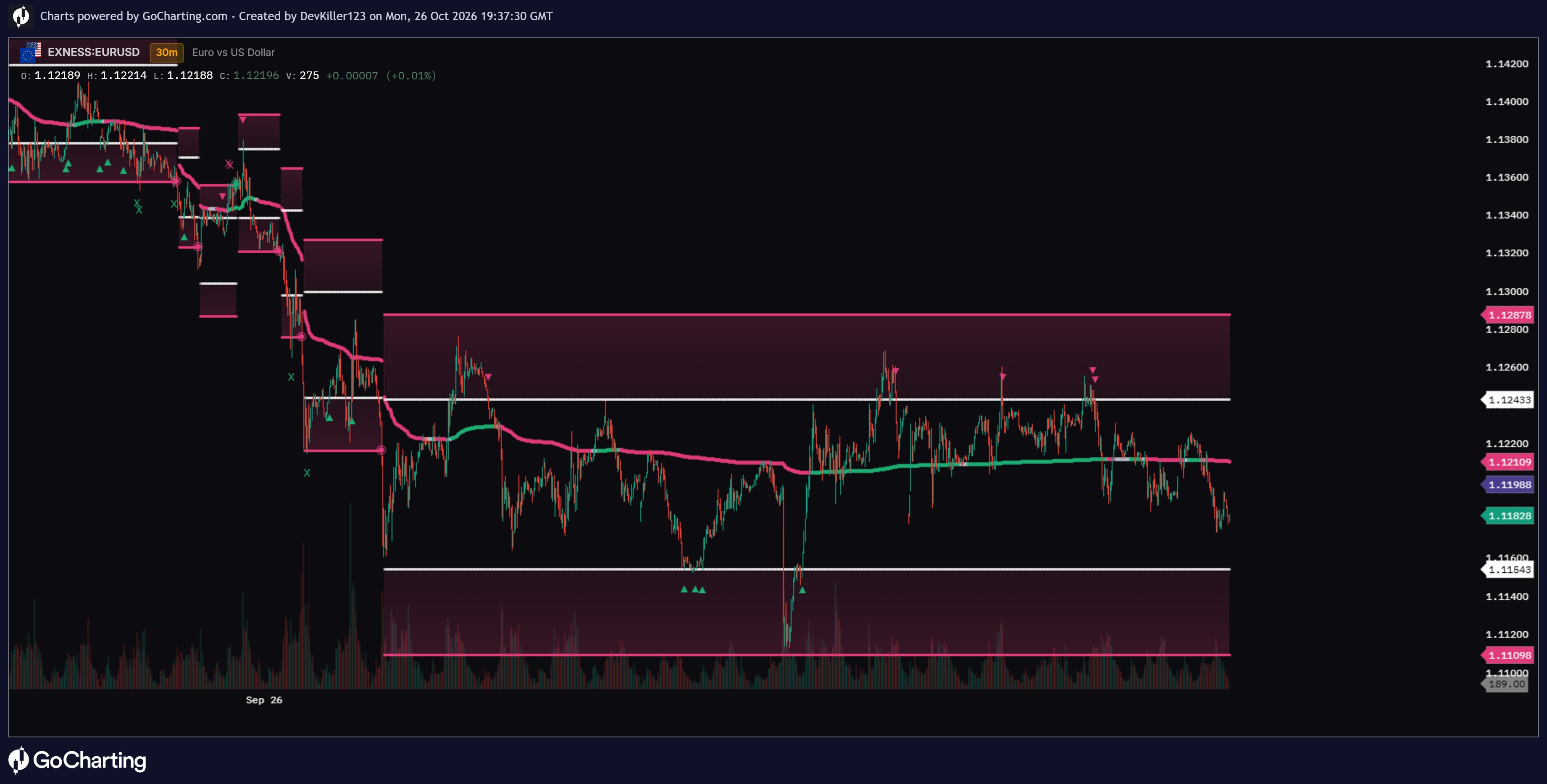Click the GoCharting watermark logo at bottom
The image size is (1547, 784).
click(77, 760)
